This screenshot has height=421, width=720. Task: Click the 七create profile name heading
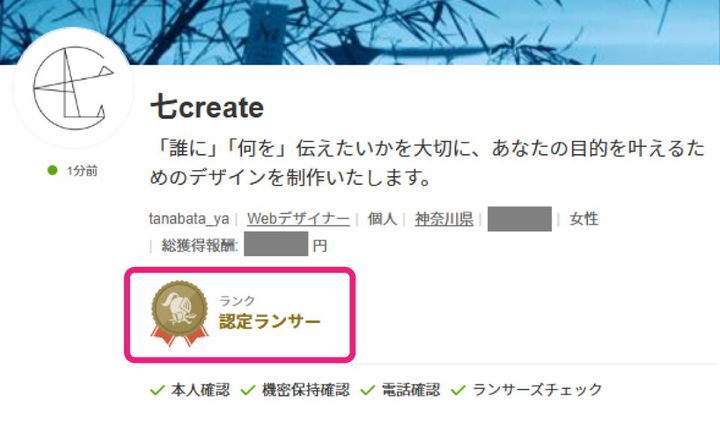(207, 107)
